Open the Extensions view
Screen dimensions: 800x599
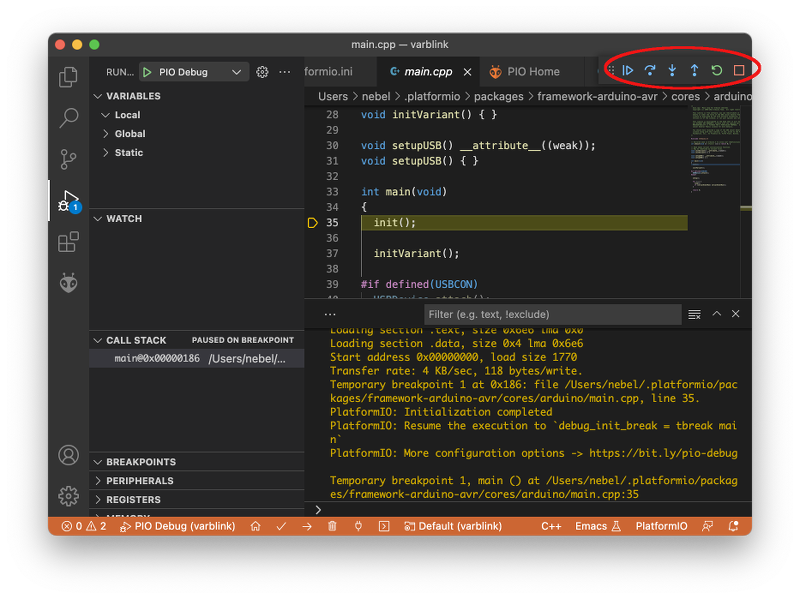tap(68, 242)
